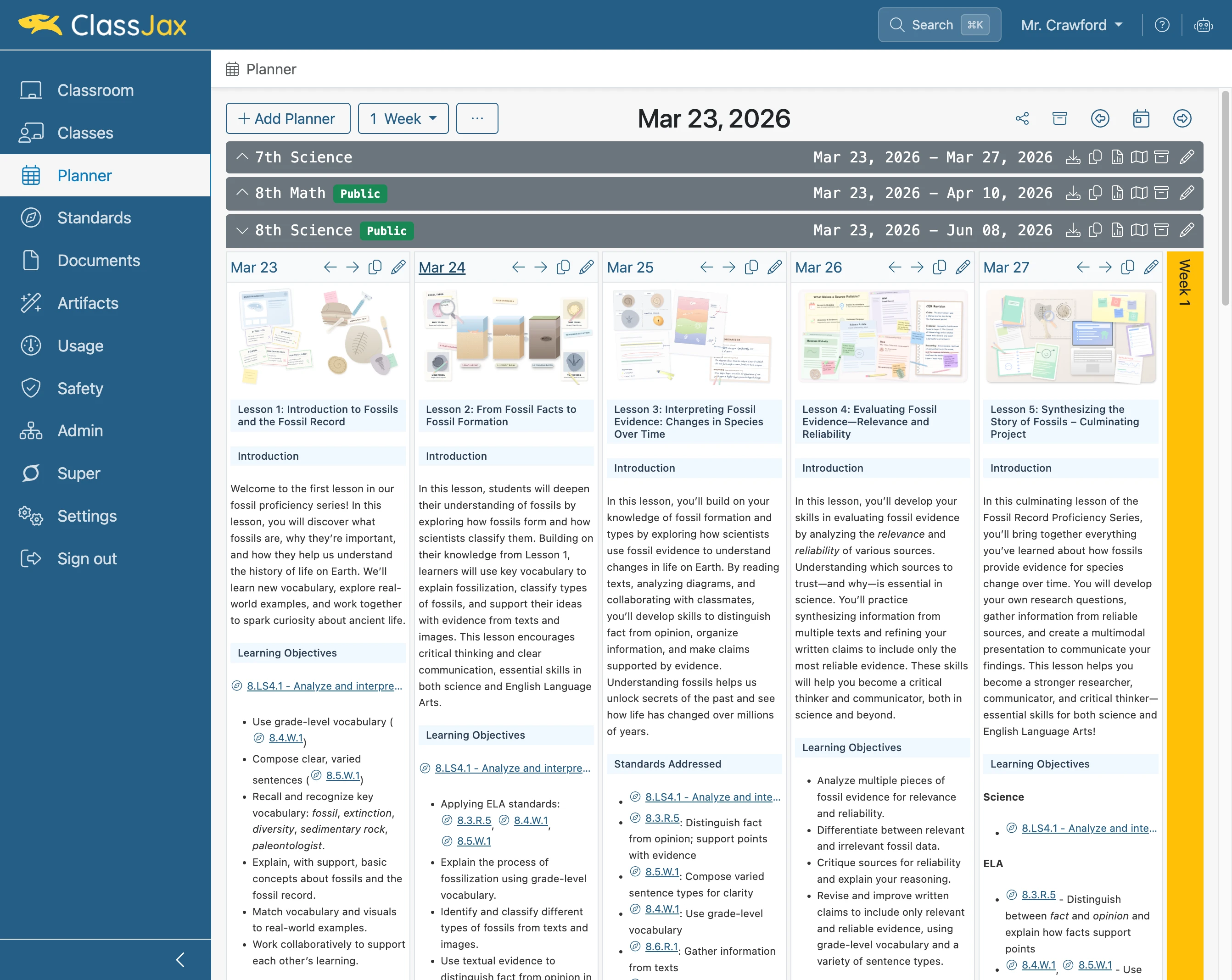Open the calendar date picker icon
The height and width of the screenshot is (980, 1232).
click(x=1141, y=118)
